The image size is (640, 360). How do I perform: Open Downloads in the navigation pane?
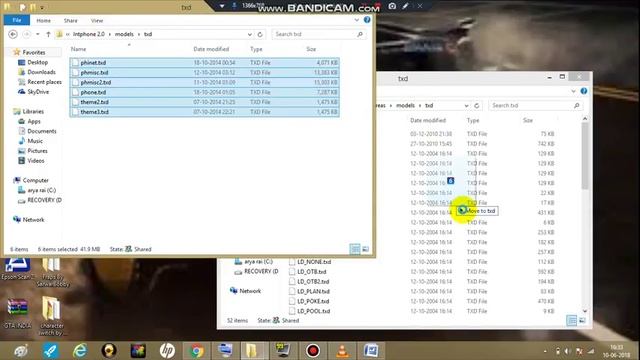point(41,72)
